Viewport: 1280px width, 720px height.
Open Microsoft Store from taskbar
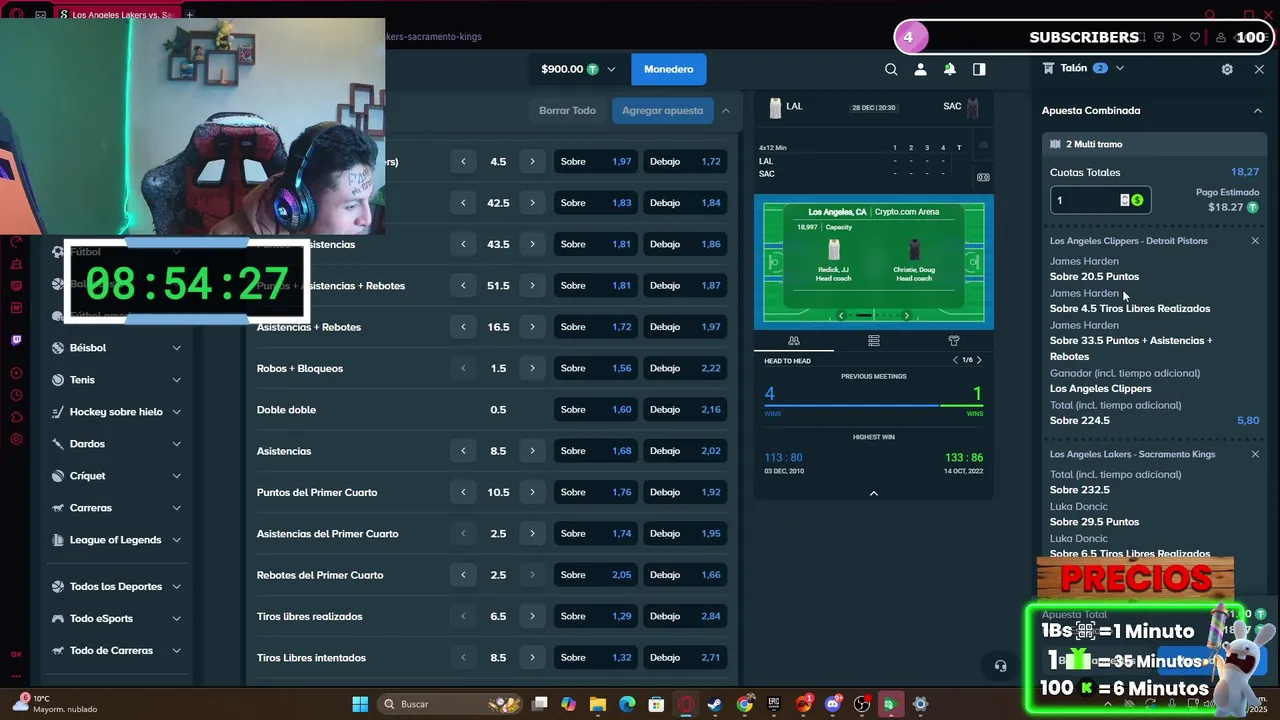pyautogui.click(x=656, y=704)
